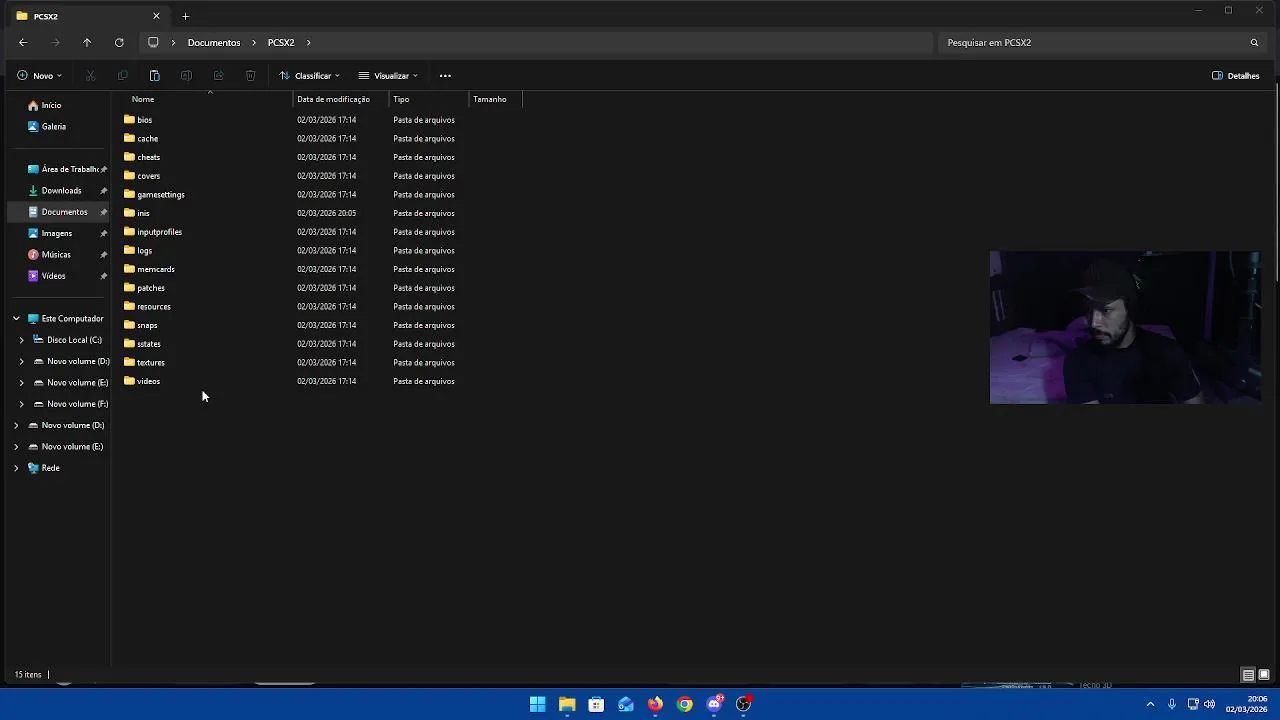The height and width of the screenshot is (720, 1280).
Task: Select the snaps folder name
Action: [x=147, y=325]
